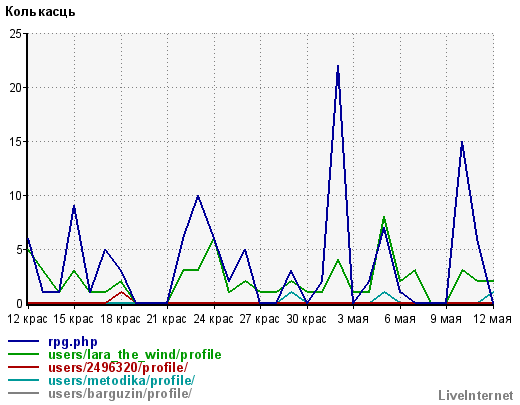This screenshot has width=520, height=405.
Task: Click the rpg.php legend label
Action: click(73, 342)
